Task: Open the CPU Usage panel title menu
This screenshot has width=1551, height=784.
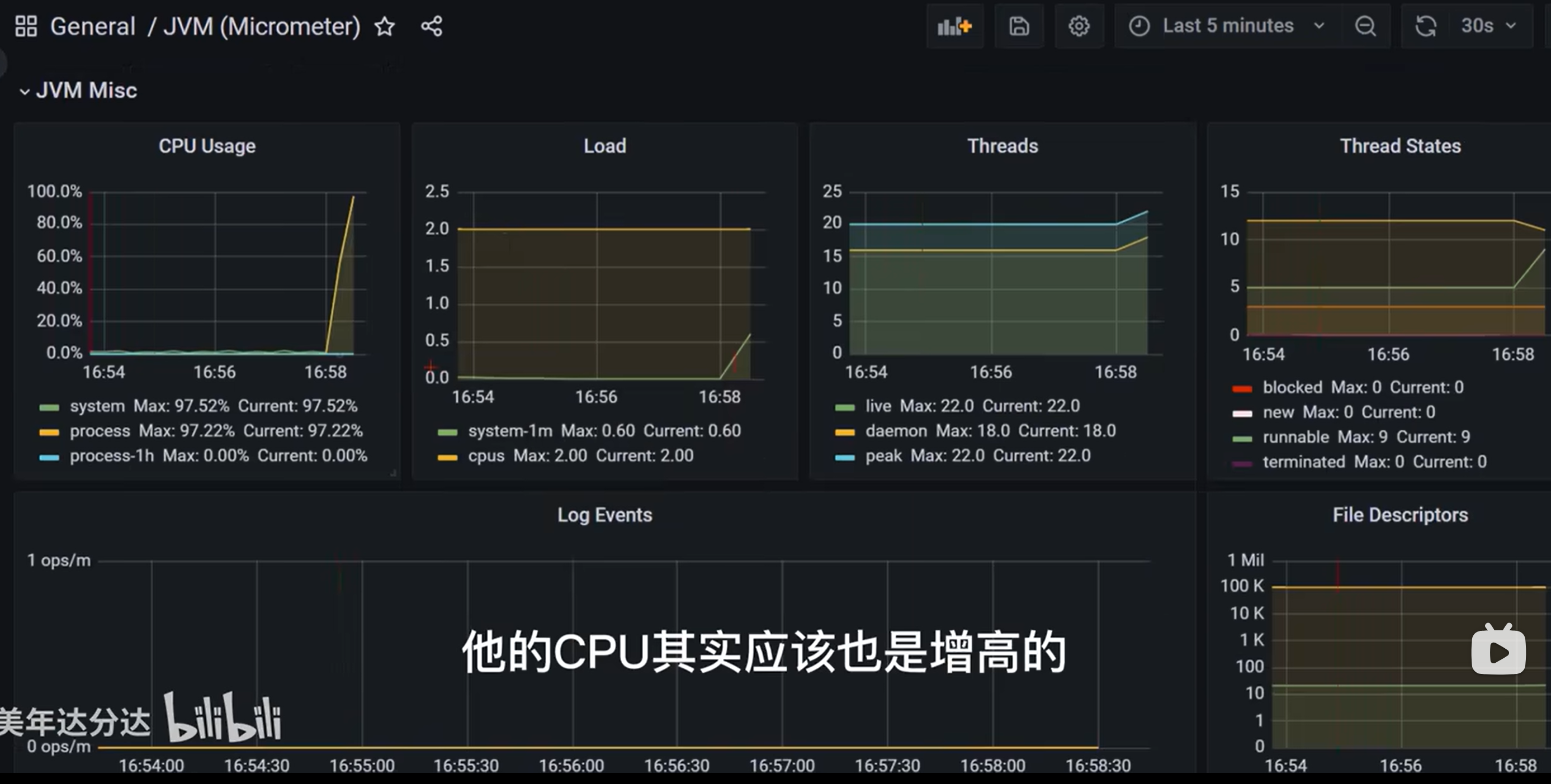Action: pyautogui.click(x=206, y=146)
